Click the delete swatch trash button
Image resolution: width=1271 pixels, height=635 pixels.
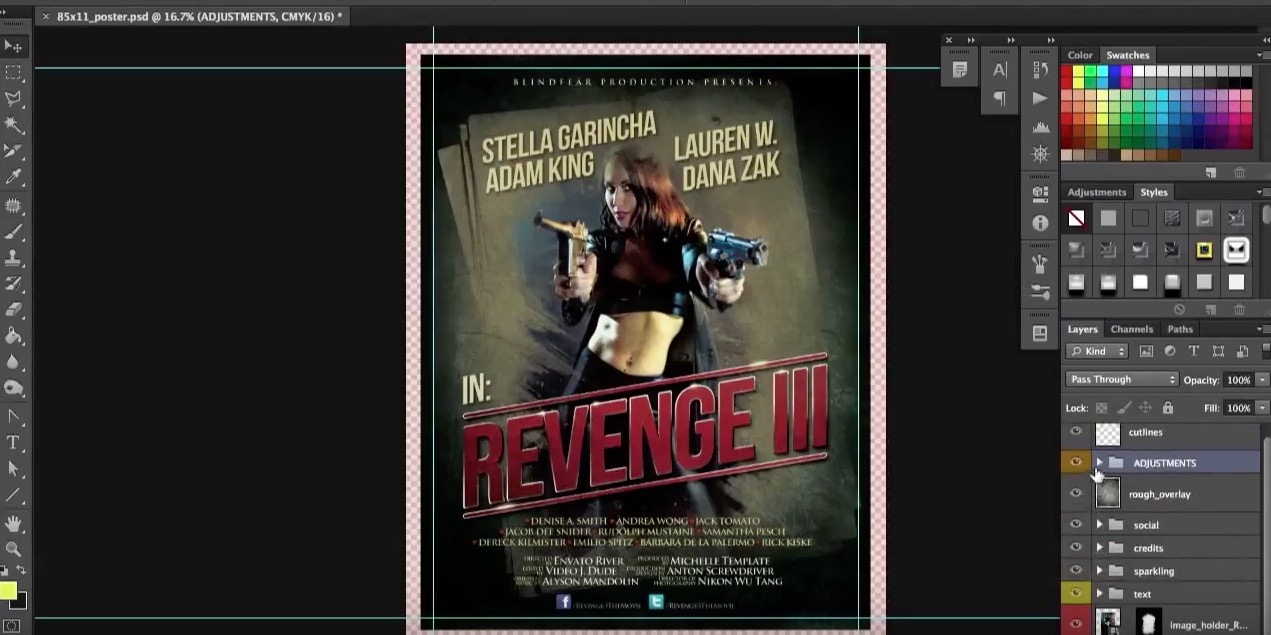click(x=1240, y=173)
